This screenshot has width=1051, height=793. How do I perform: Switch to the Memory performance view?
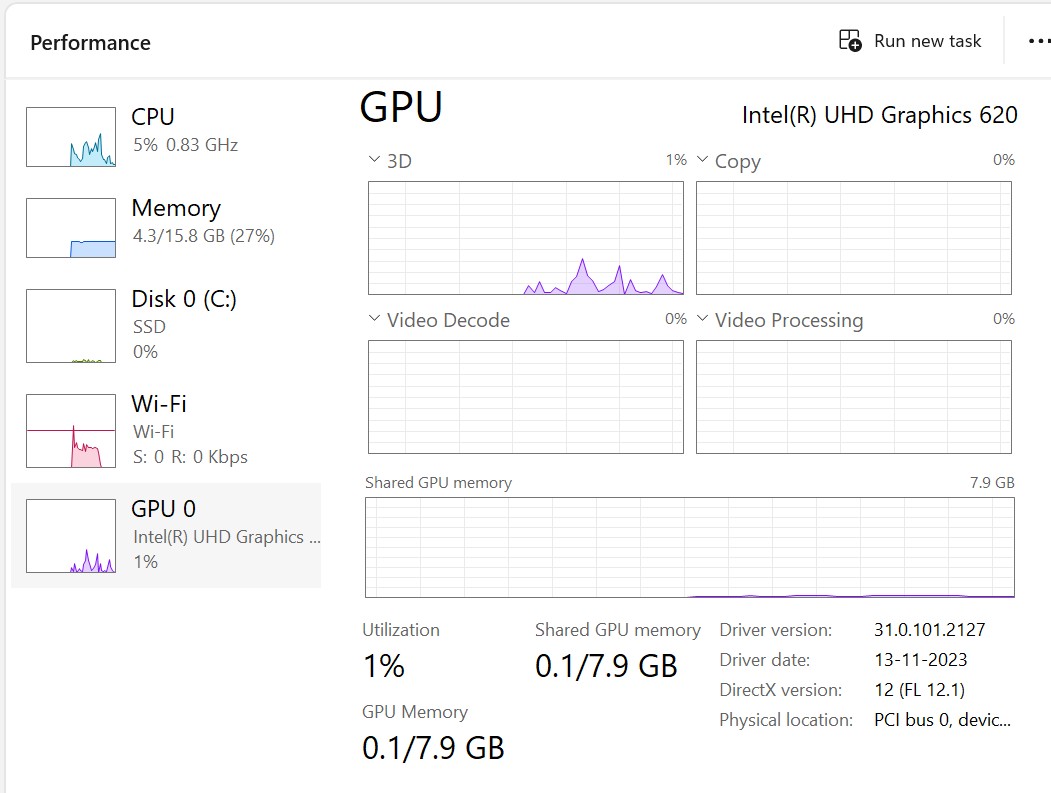click(176, 208)
